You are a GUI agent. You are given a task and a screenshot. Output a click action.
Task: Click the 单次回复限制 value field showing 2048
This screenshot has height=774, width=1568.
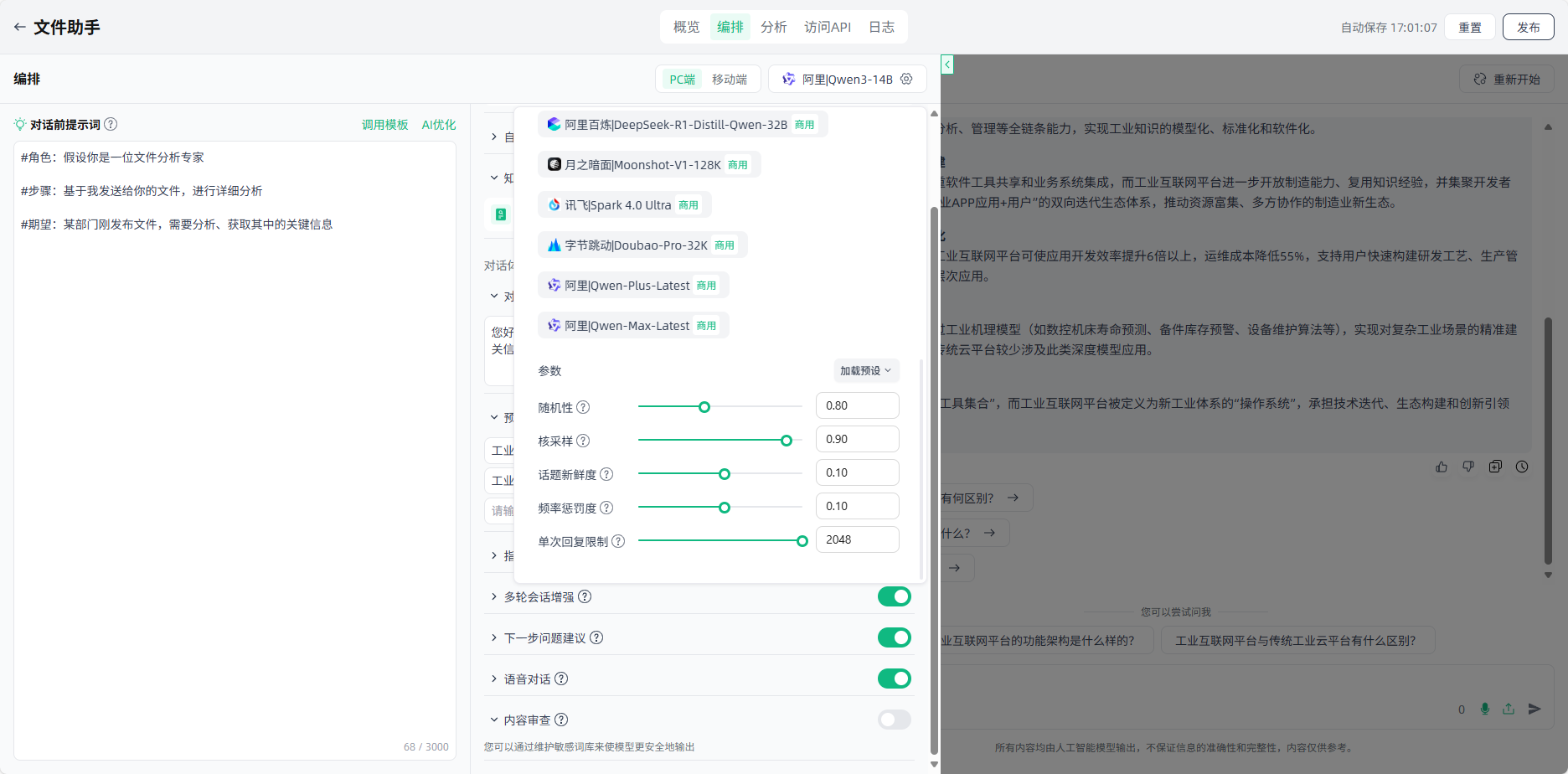tap(858, 539)
